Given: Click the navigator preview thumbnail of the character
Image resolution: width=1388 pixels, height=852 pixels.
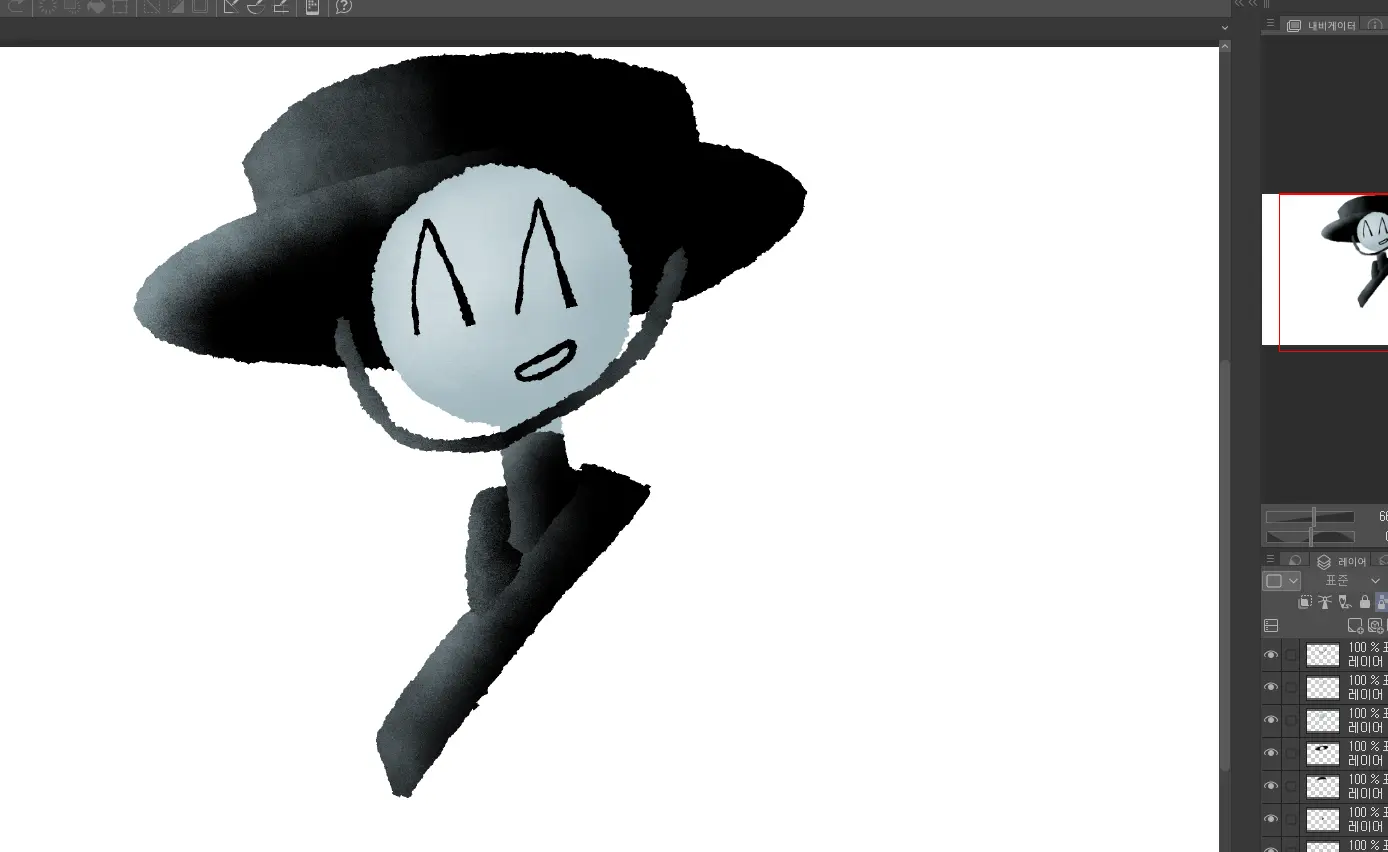Looking at the screenshot, I should (x=1333, y=271).
